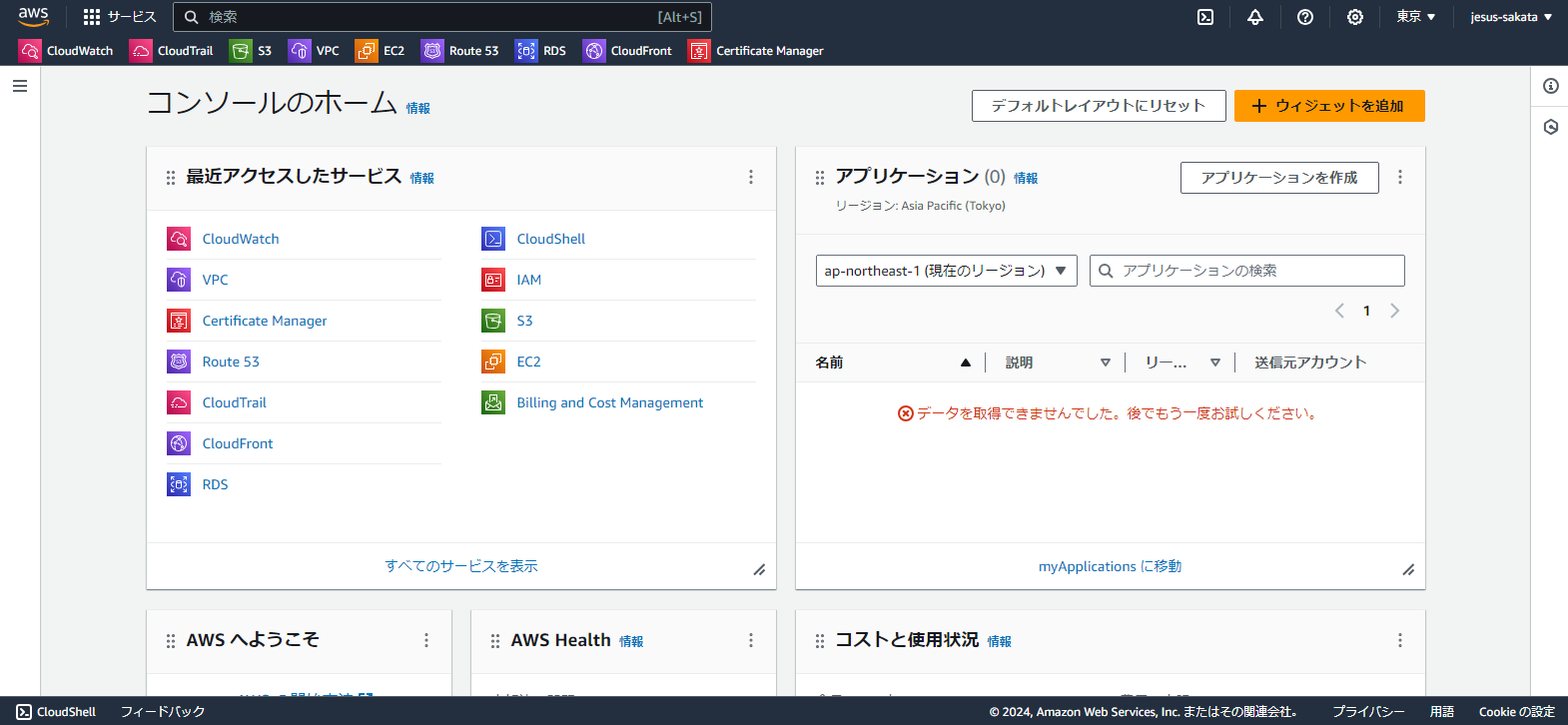The height and width of the screenshot is (725, 1568).
Task: Expand the ap-northeast-1 region dropdown
Action: click(x=947, y=271)
